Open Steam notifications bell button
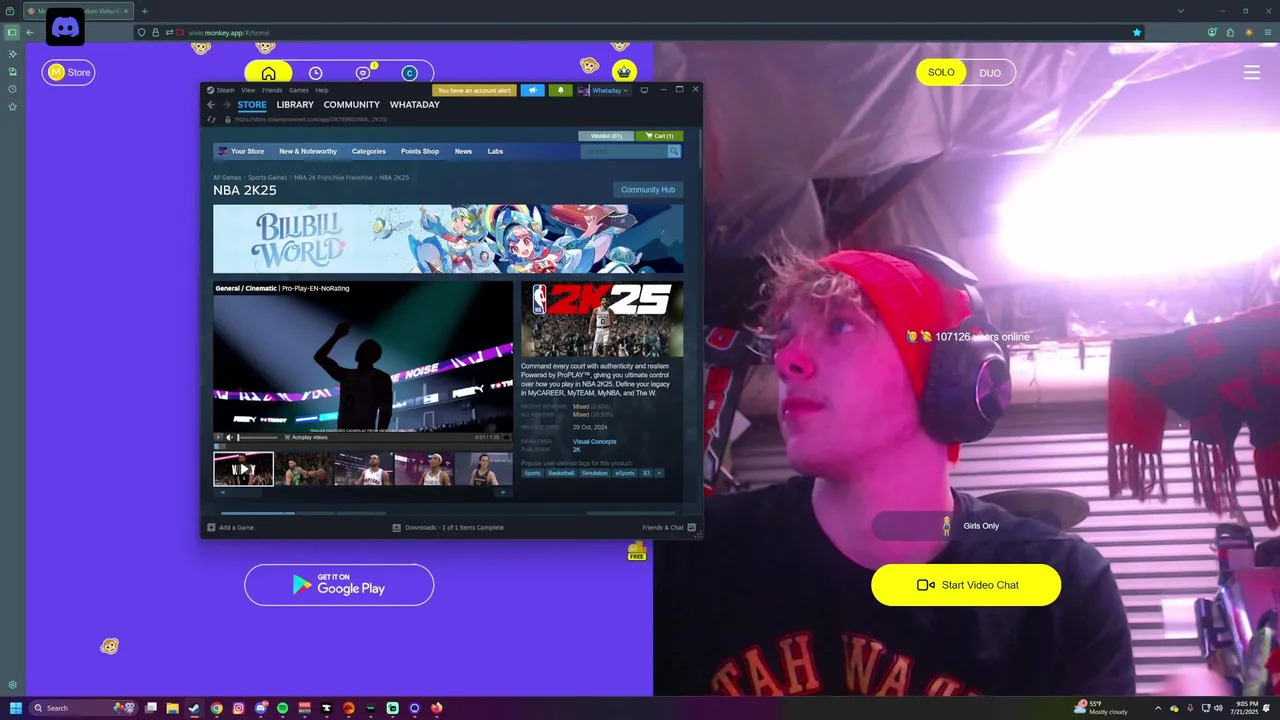 pyautogui.click(x=560, y=90)
